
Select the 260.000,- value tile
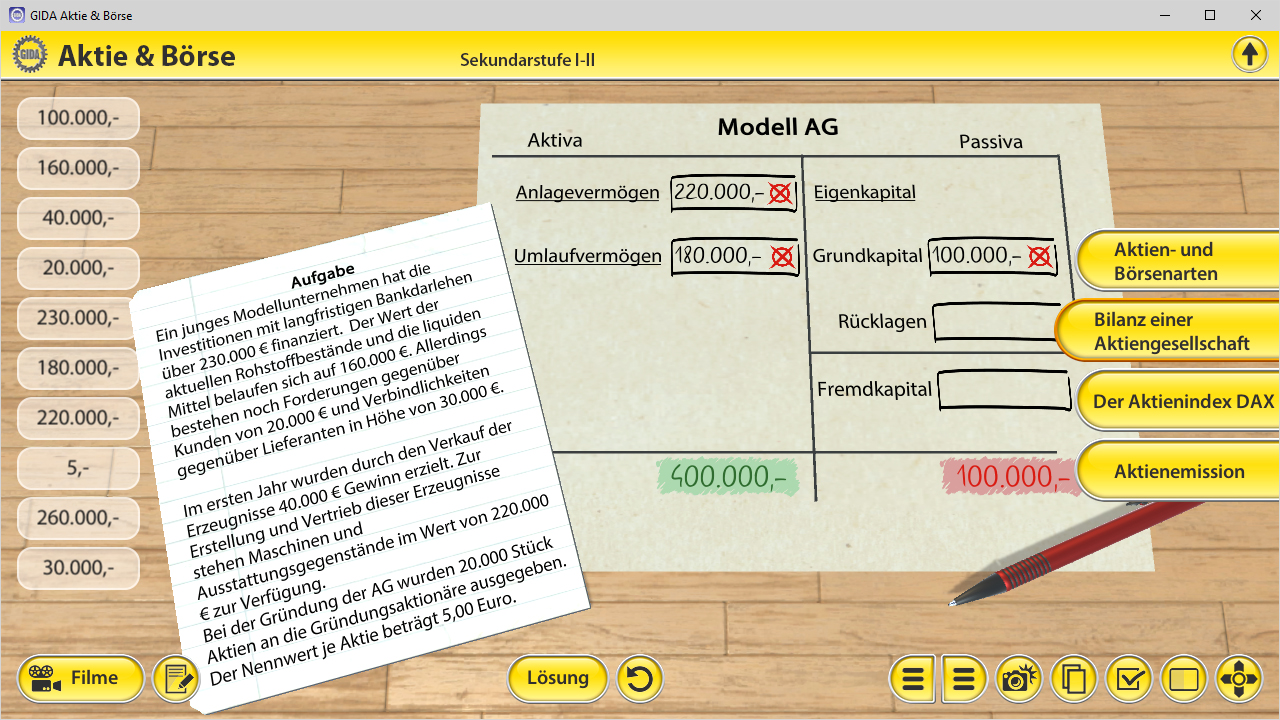[78, 518]
